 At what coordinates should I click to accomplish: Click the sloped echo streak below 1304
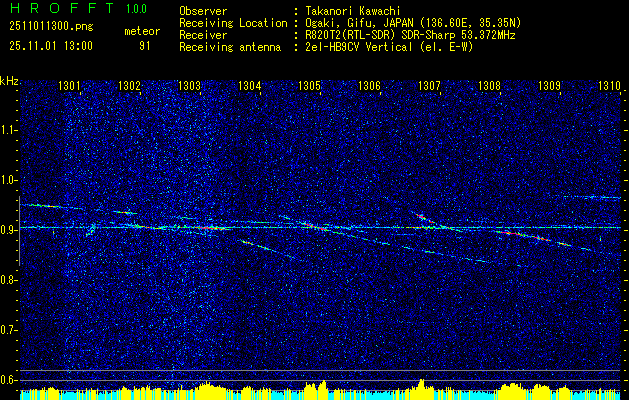pyautogui.click(x=267, y=249)
